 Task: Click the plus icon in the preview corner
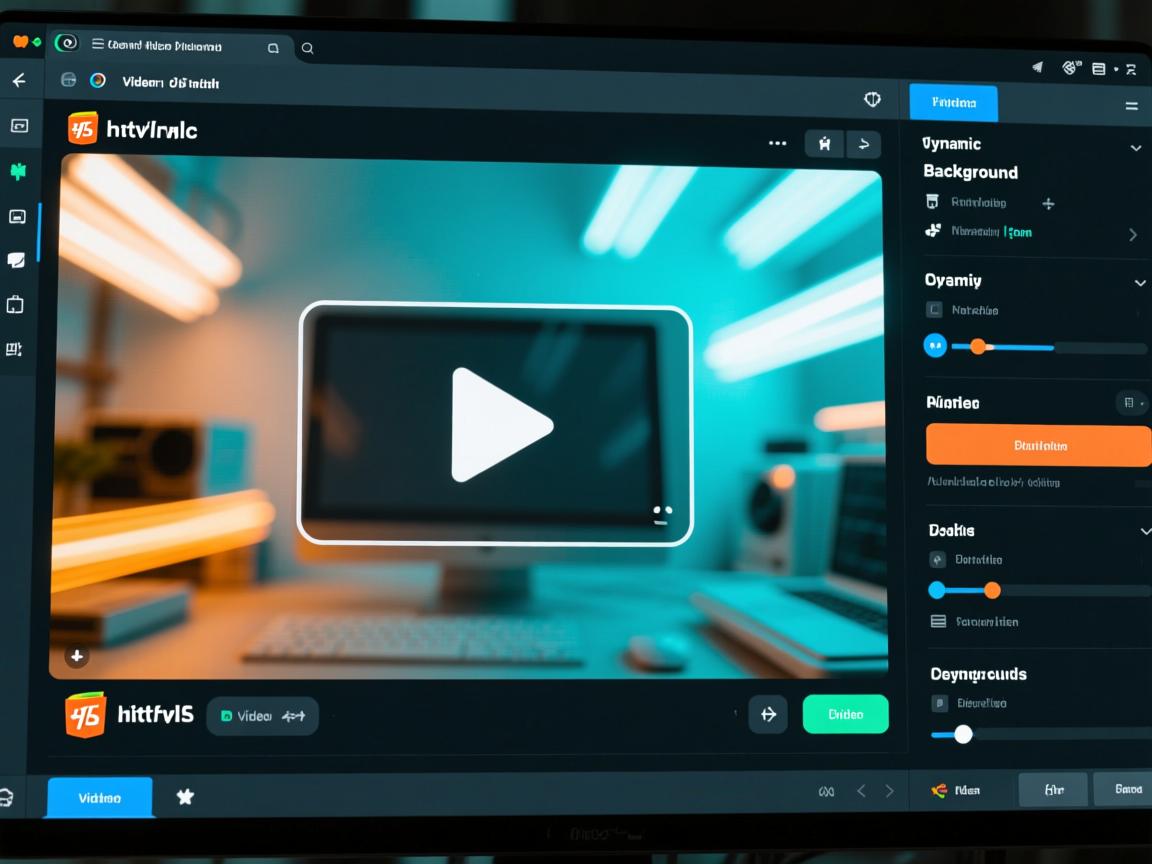tap(77, 656)
